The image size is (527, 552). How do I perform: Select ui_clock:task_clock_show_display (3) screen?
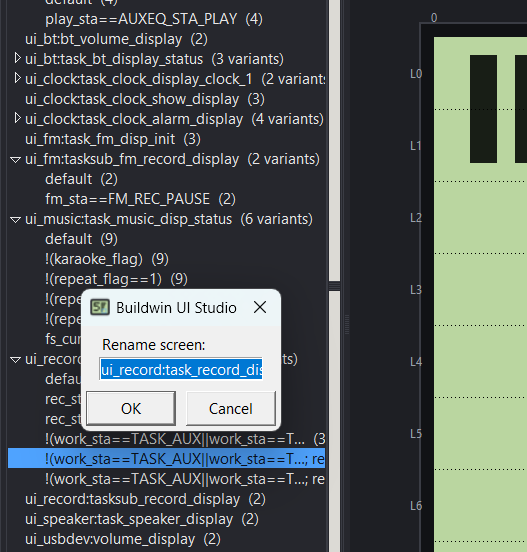click(145, 99)
